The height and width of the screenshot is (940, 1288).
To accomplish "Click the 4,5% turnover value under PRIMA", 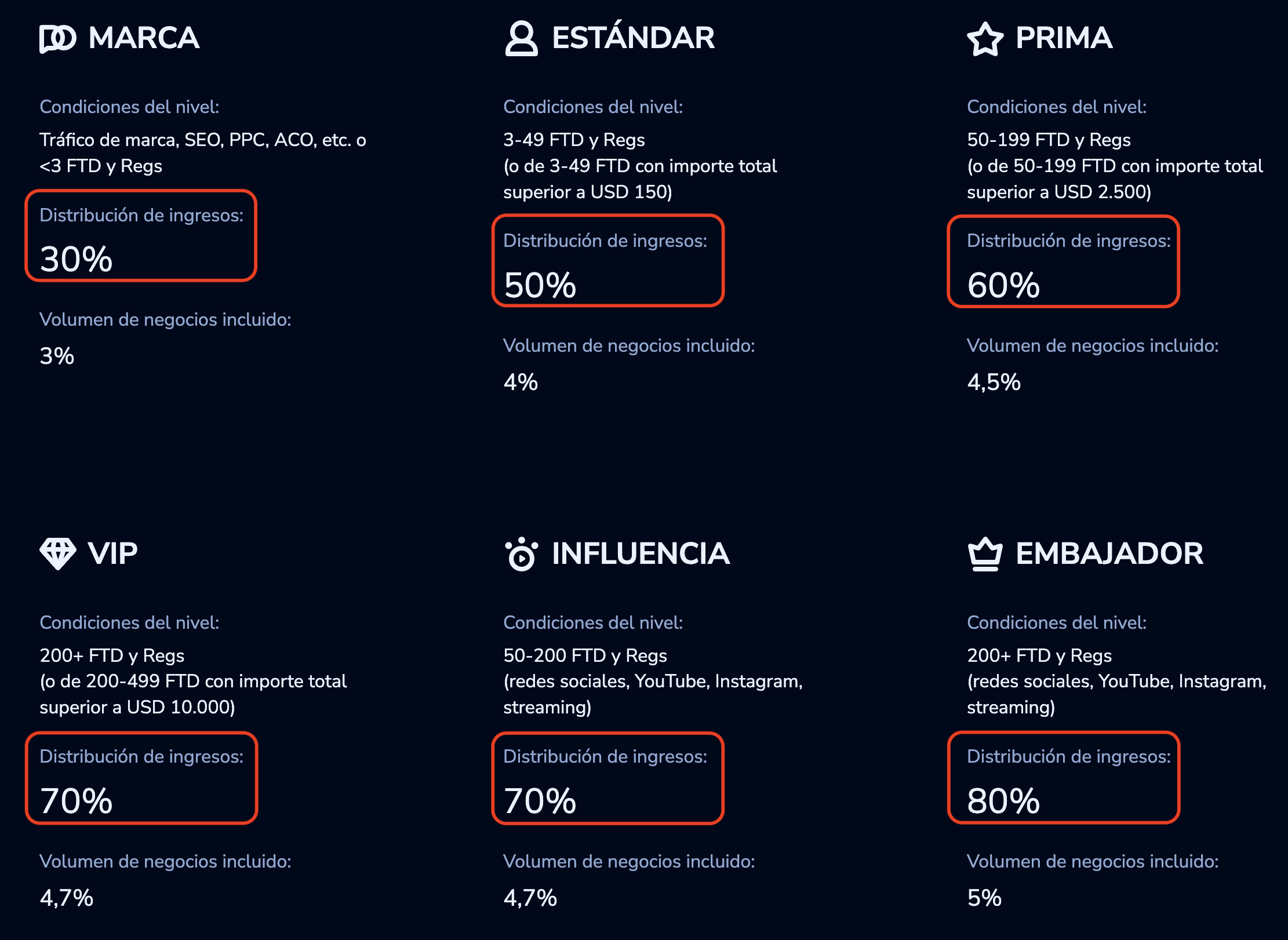I will point(994,382).
